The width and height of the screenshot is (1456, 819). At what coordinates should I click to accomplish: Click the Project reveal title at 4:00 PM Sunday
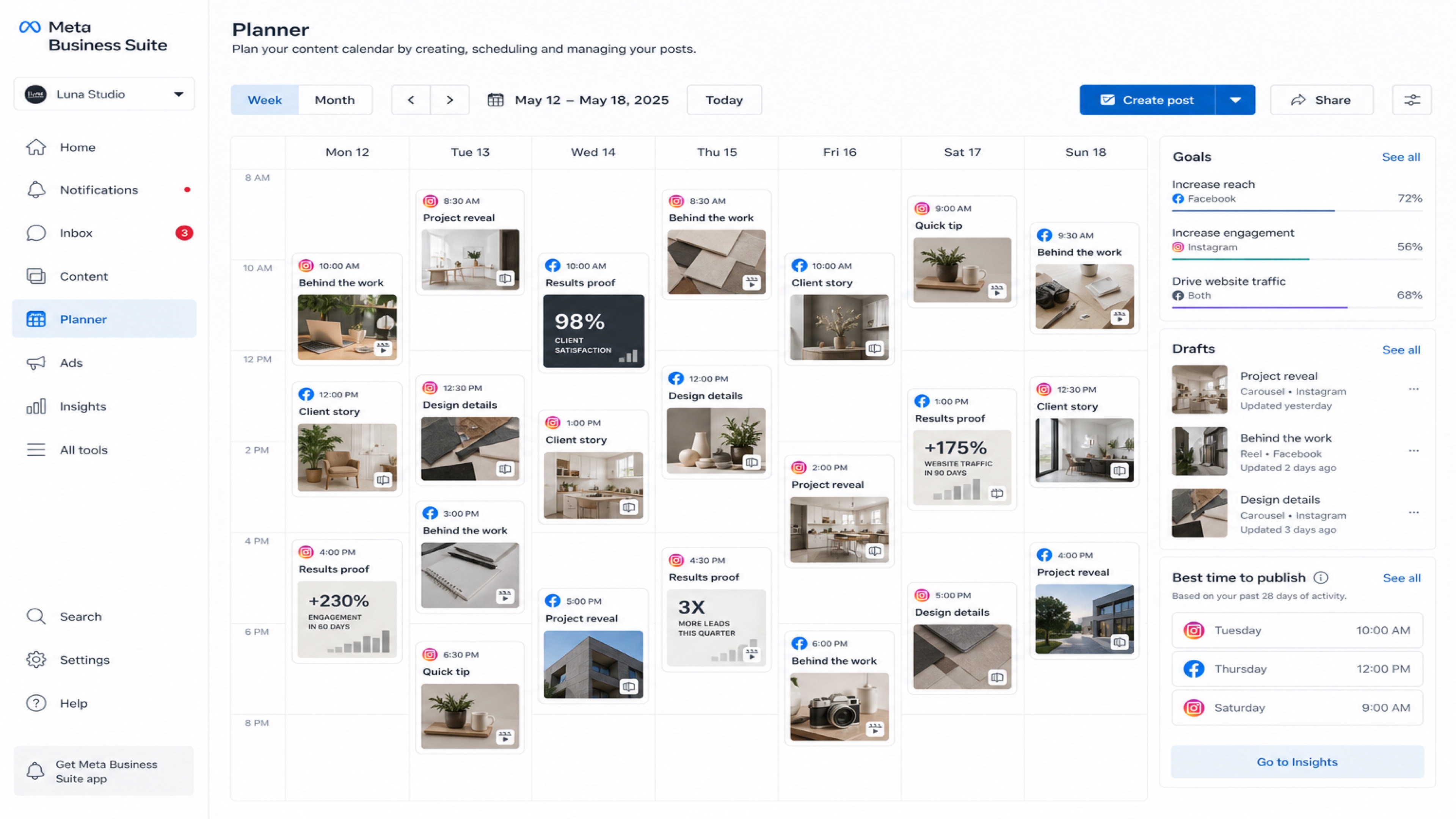(1073, 572)
